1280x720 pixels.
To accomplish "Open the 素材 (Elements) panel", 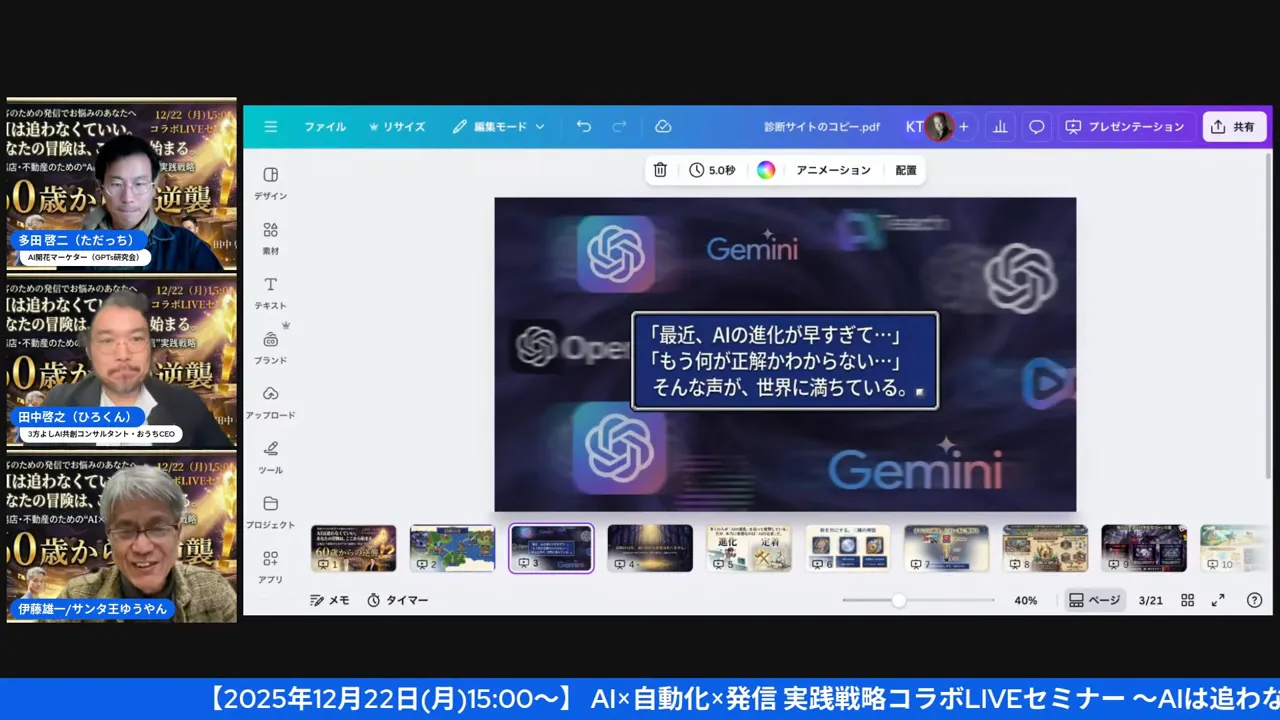I will (x=269, y=238).
